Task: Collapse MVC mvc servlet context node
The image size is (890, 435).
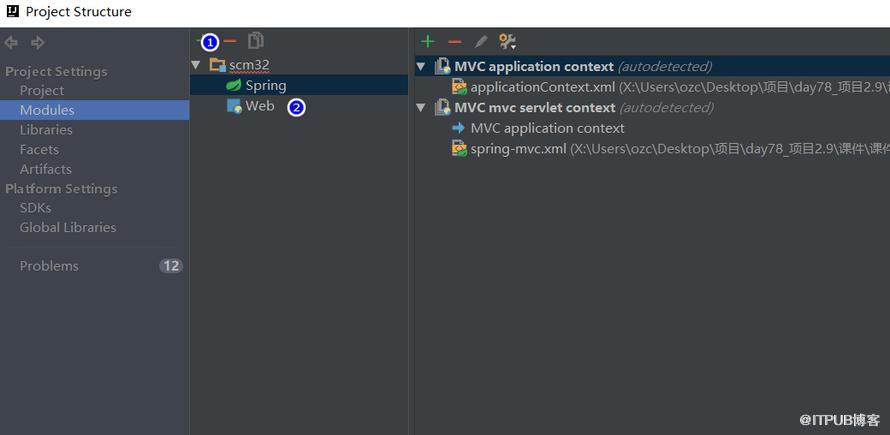Action: point(421,107)
